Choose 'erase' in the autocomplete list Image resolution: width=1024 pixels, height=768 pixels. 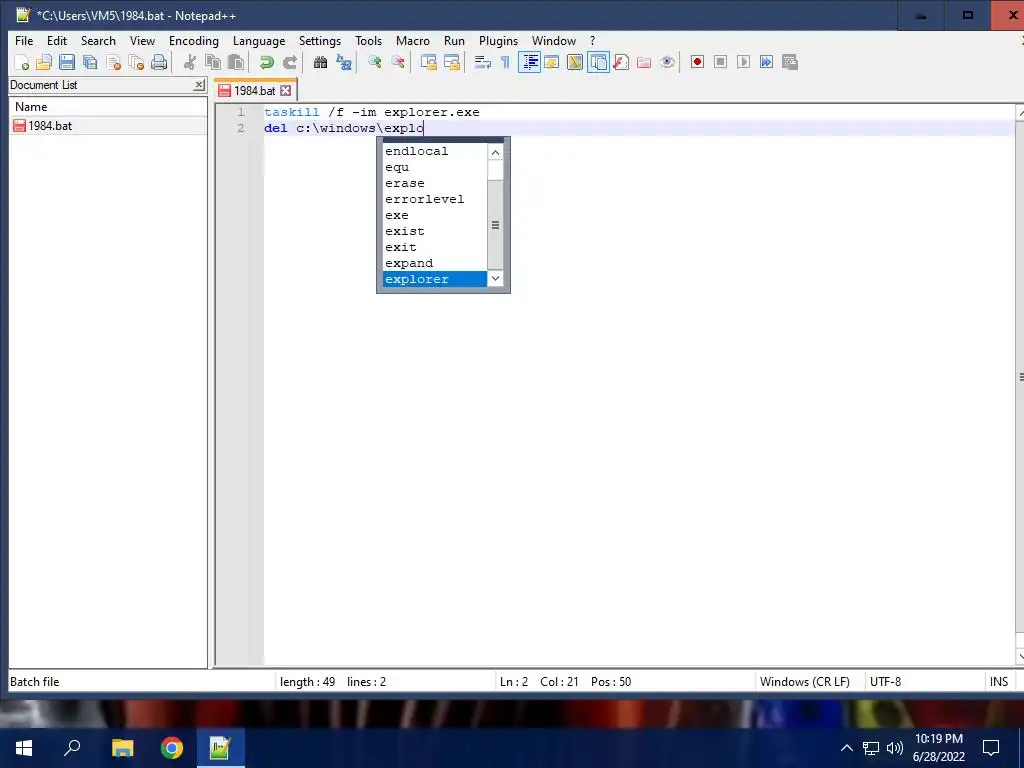pyautogui.click(x=435, y=183)
